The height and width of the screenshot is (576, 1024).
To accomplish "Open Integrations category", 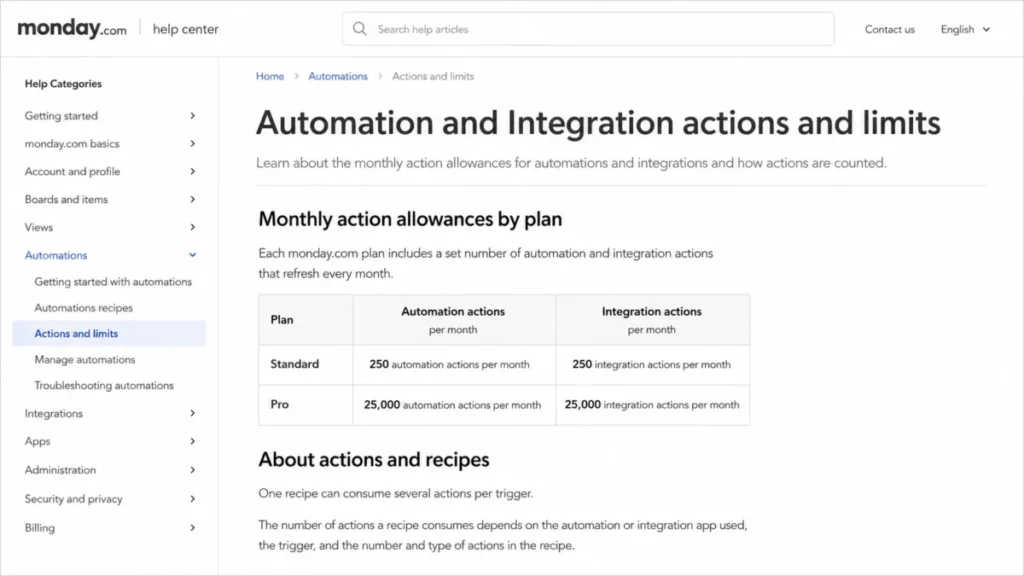I will pyautogui.click(x=54, y=413).
